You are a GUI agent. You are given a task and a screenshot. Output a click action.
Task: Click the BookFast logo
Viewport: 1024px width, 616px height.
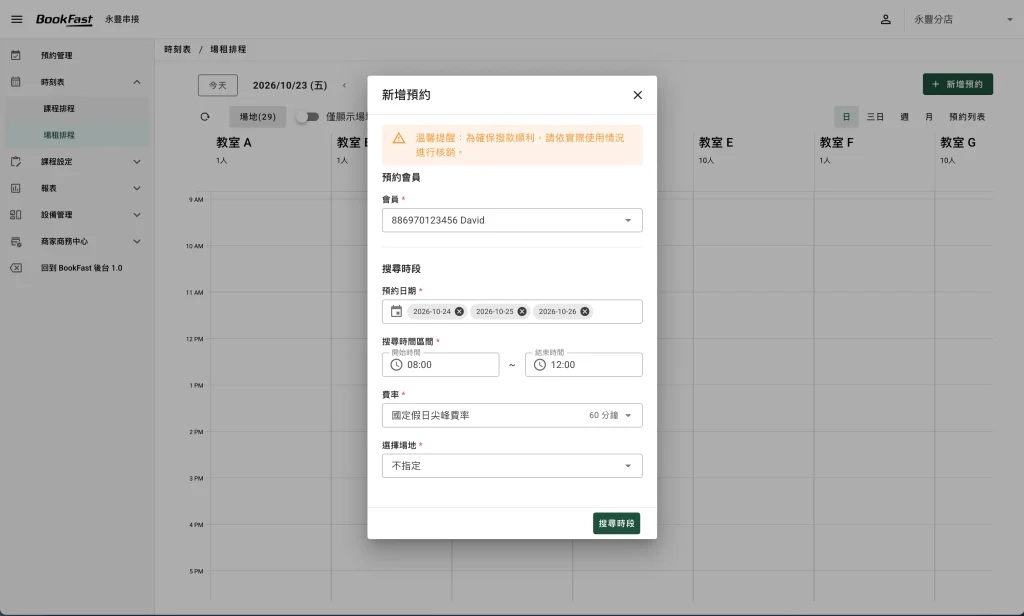coord(64,20)
